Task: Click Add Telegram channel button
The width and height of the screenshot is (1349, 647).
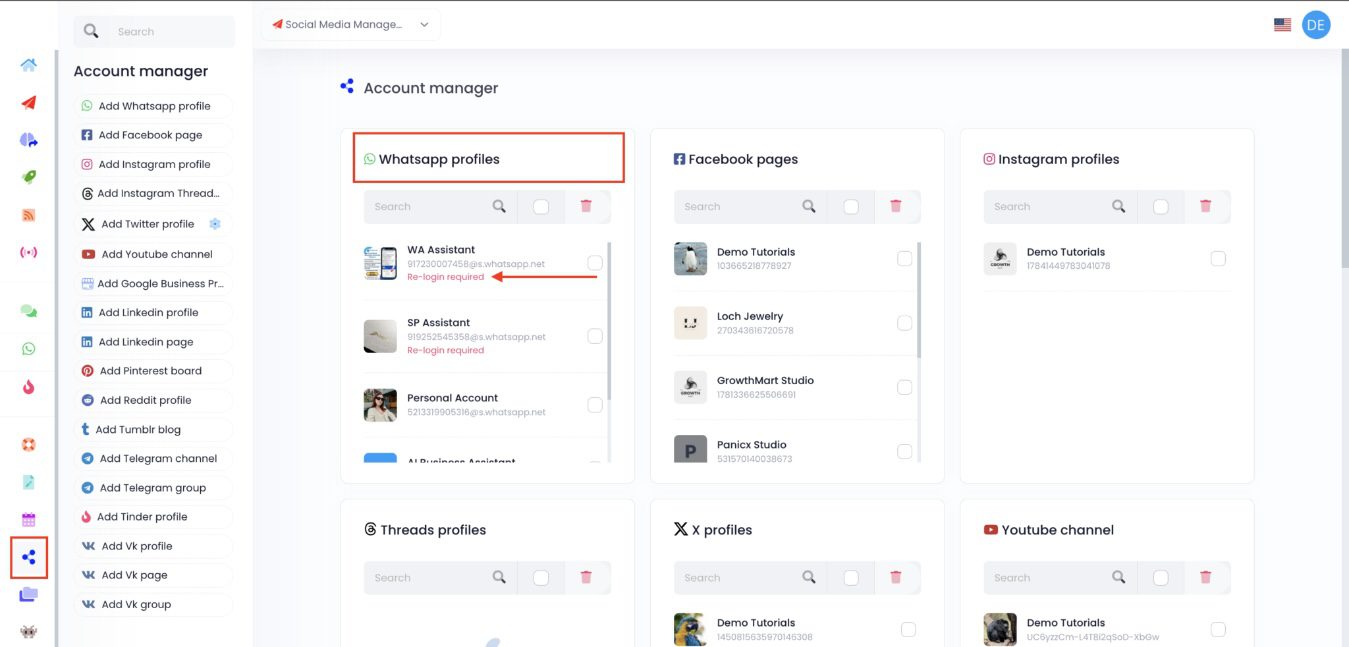Action: [158, 459]
